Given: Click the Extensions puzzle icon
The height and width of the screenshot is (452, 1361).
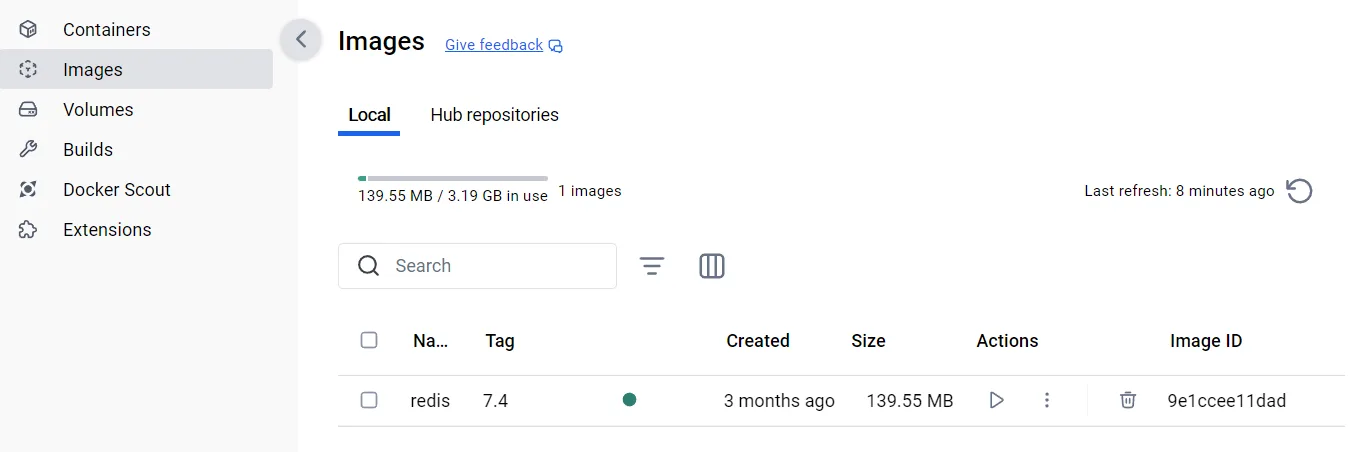Looking at the screenshot, I should pyautogui.click(x=28, y=230).
